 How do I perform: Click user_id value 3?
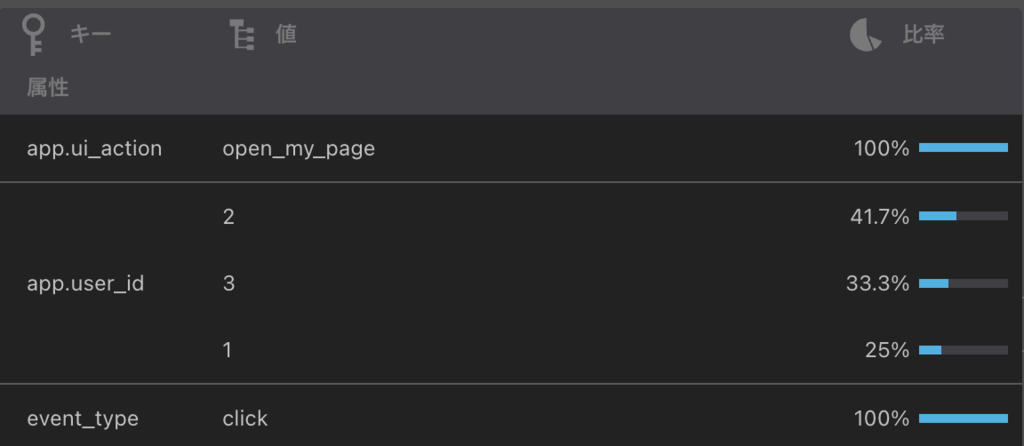coord(229,283)
